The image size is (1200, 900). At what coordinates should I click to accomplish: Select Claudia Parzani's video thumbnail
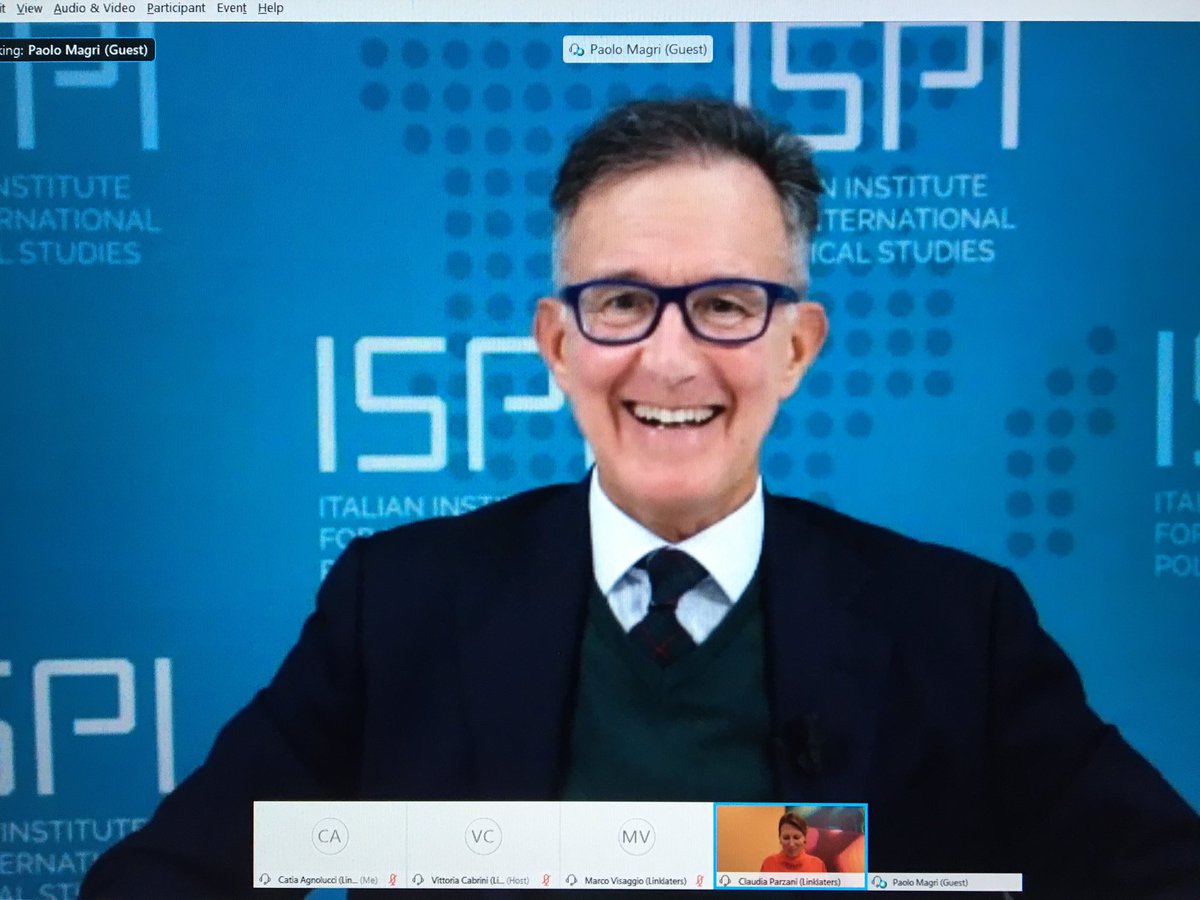point(790,838)
